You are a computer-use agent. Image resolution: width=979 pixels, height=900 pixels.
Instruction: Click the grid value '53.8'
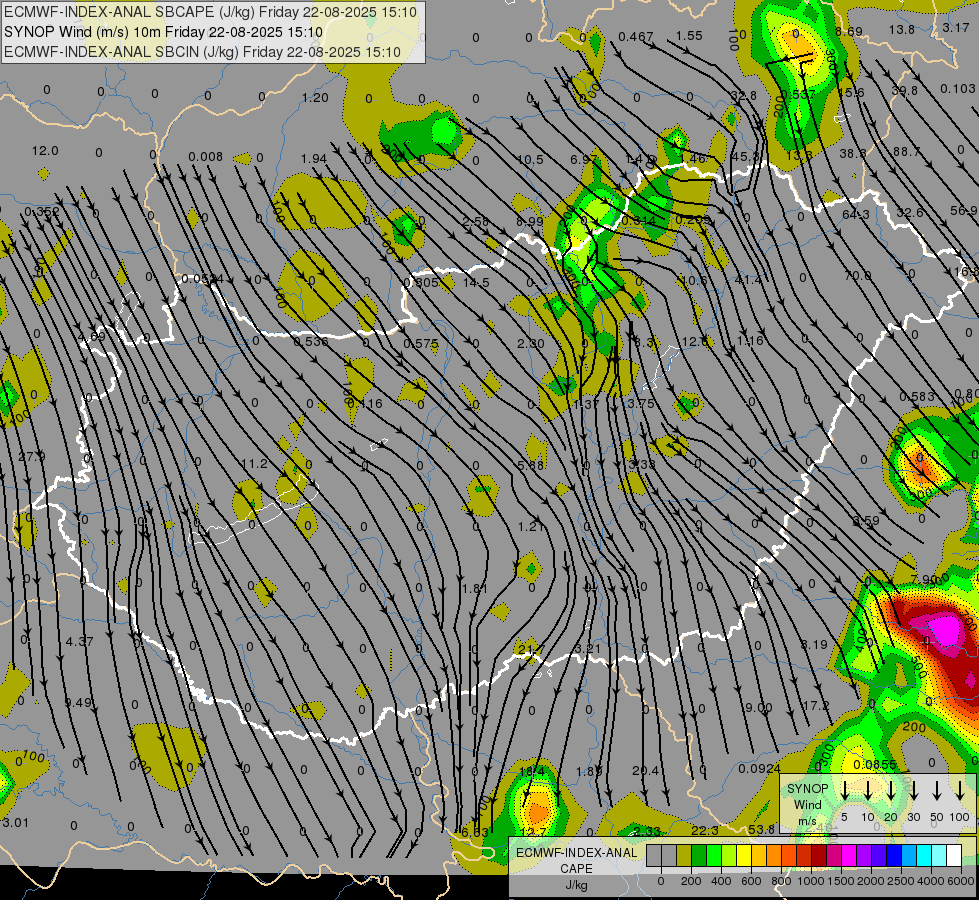(762, 829)
